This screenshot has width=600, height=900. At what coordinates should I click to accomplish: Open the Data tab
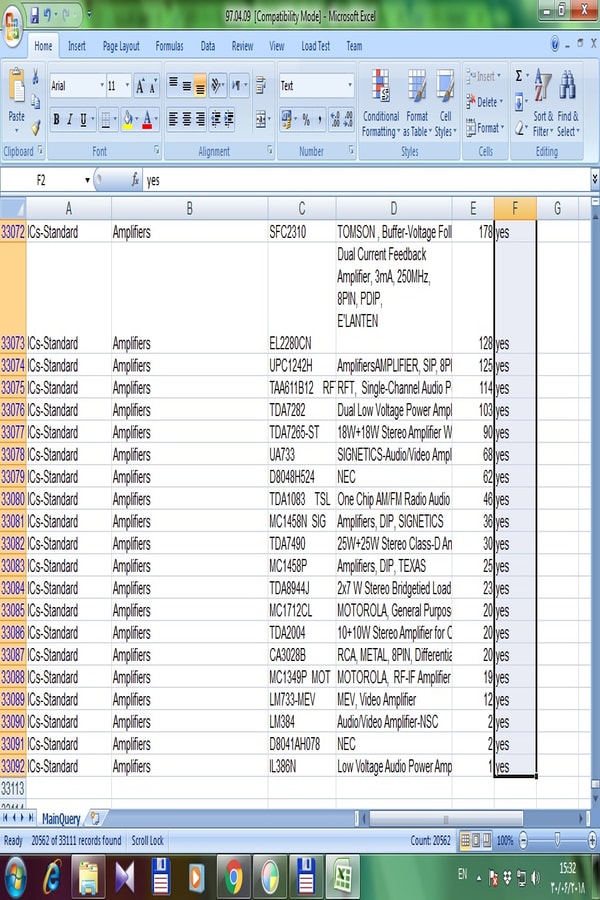pyautogui.click(x=208, y=46)
